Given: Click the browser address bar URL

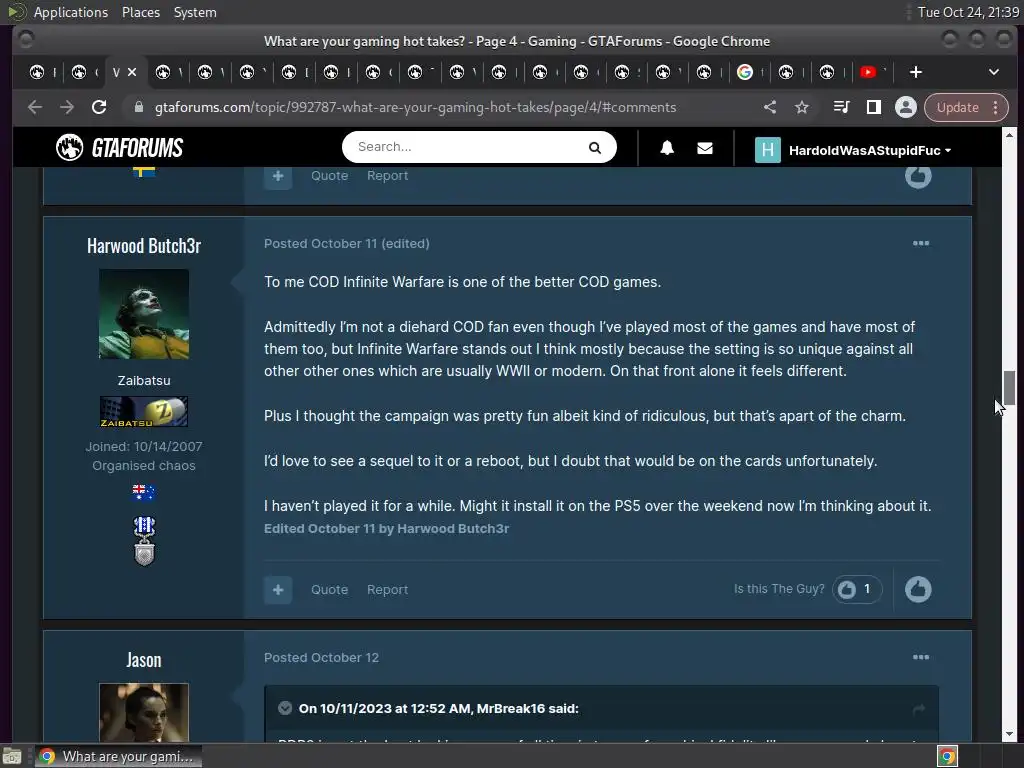Looking at the screenshot, I should pos(415,107).
